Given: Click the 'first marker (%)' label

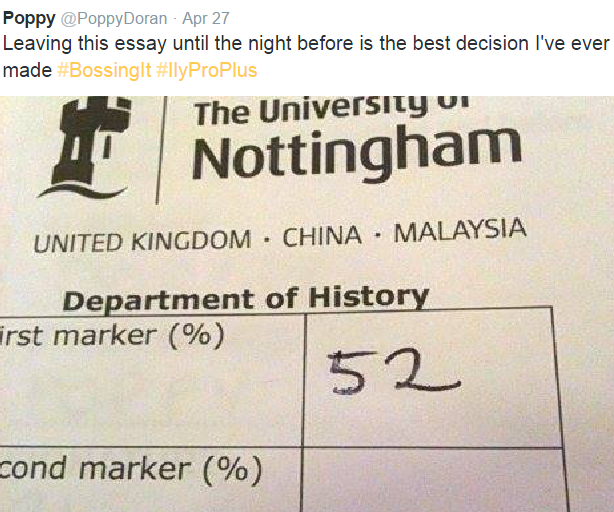Looking at the screenshot, I should 112,336.
